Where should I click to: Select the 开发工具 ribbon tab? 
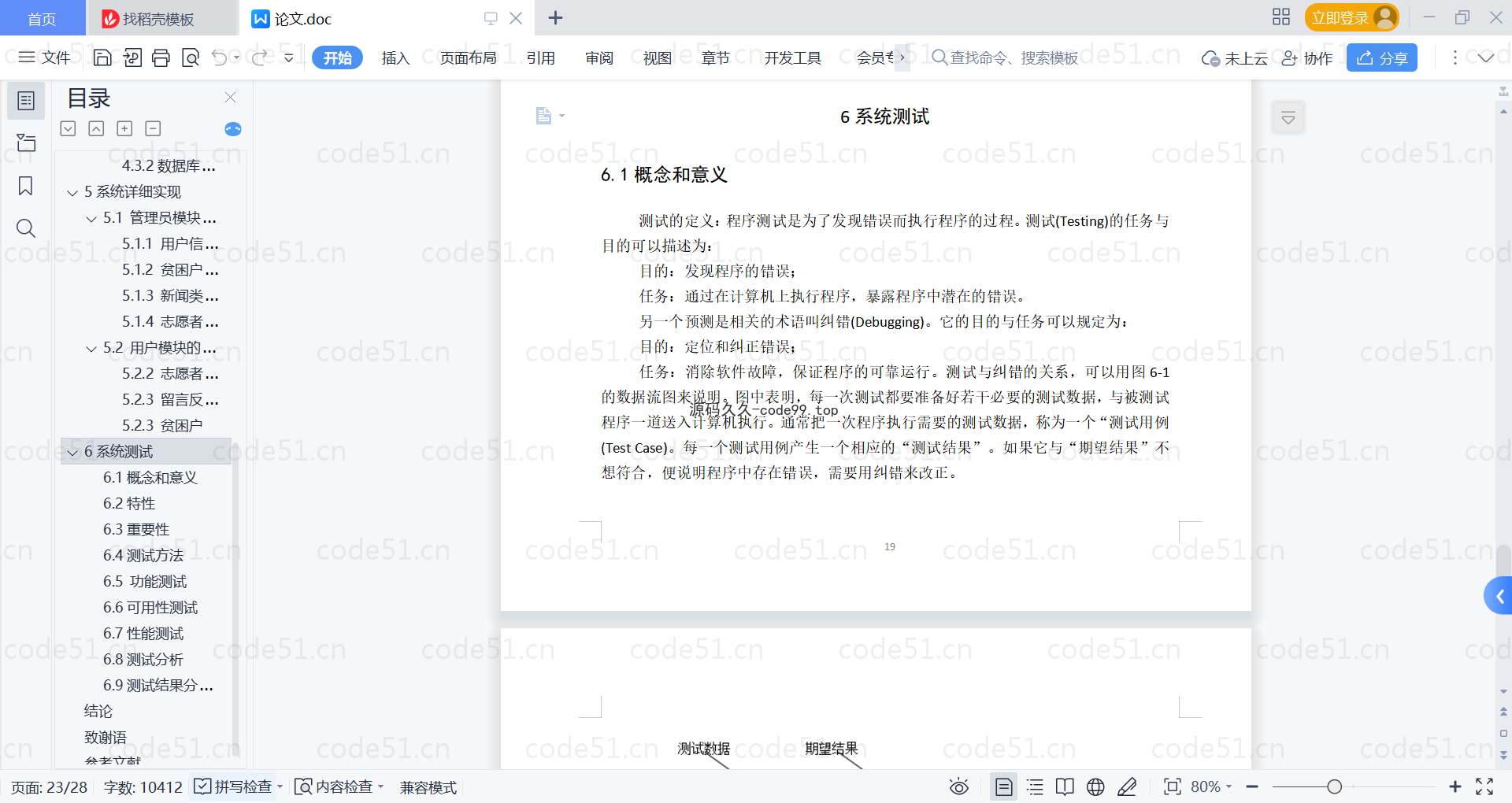(792, 57)
